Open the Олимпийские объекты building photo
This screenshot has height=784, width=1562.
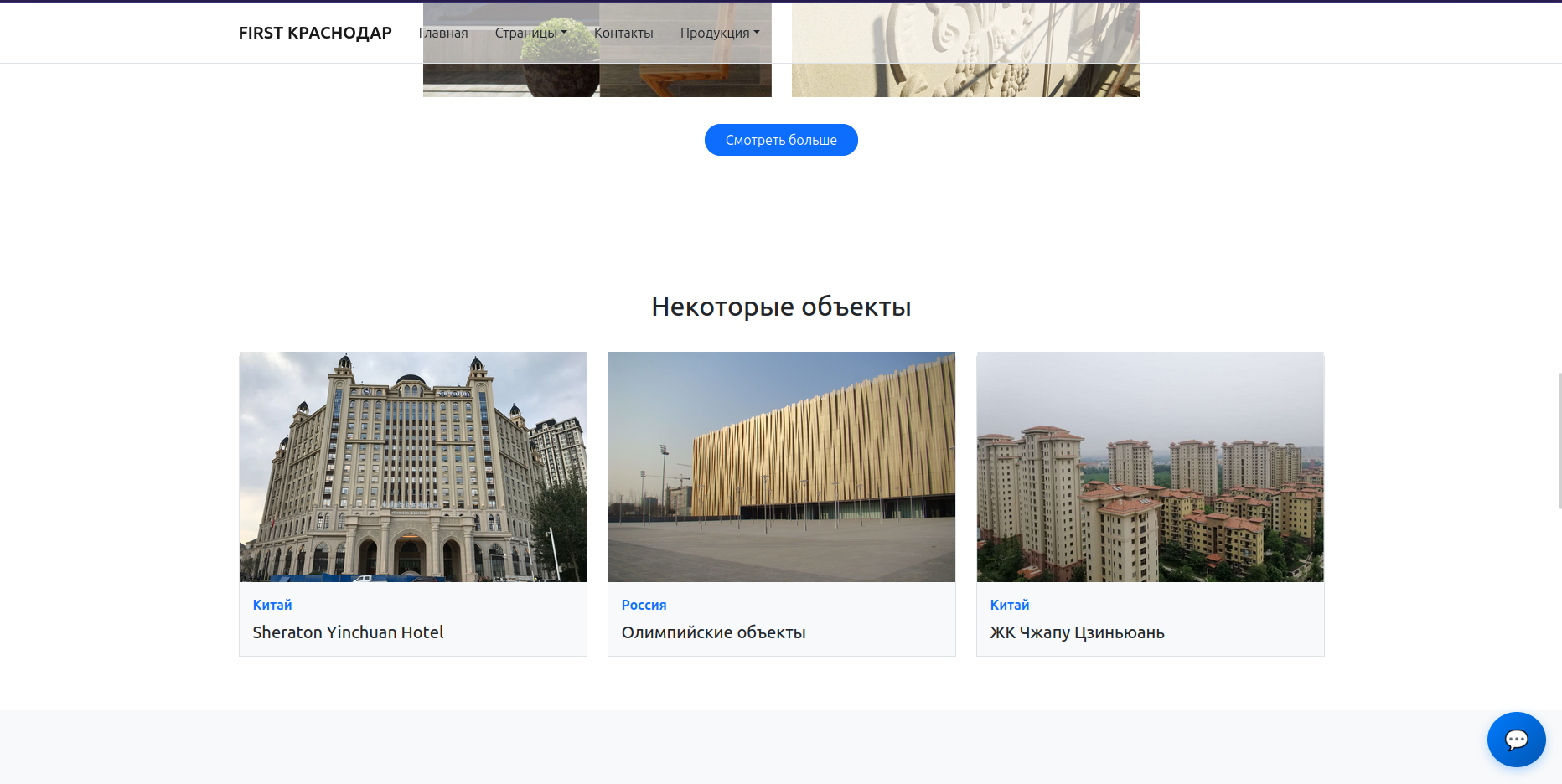(782, 467)
